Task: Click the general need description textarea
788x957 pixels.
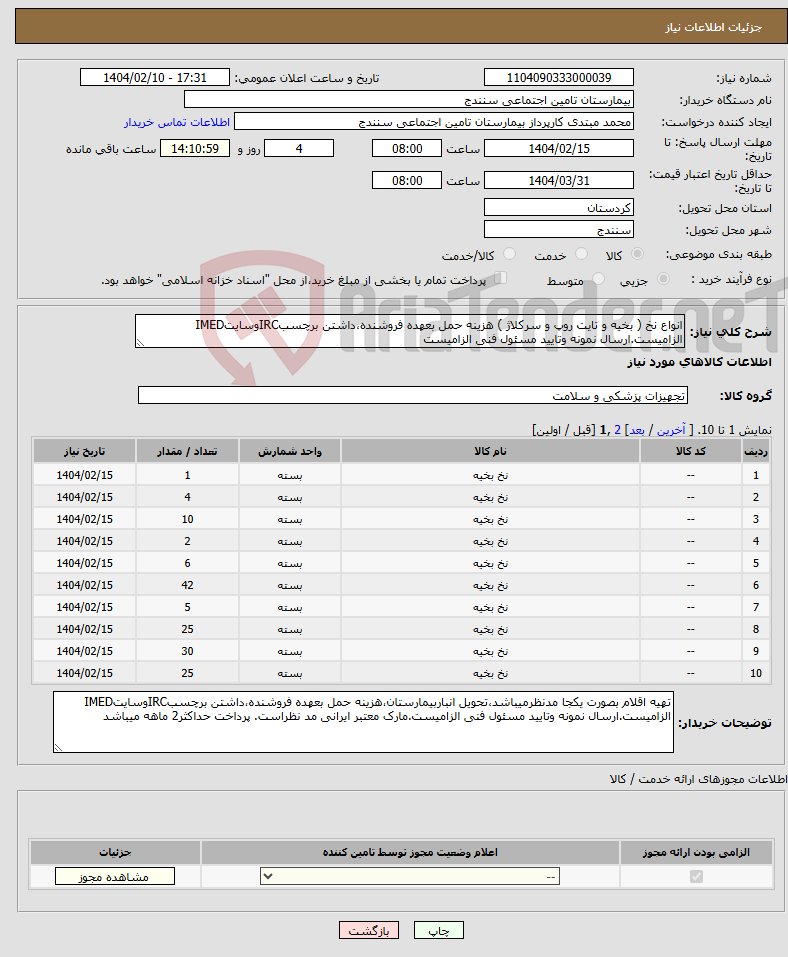Action: [410, 331]
